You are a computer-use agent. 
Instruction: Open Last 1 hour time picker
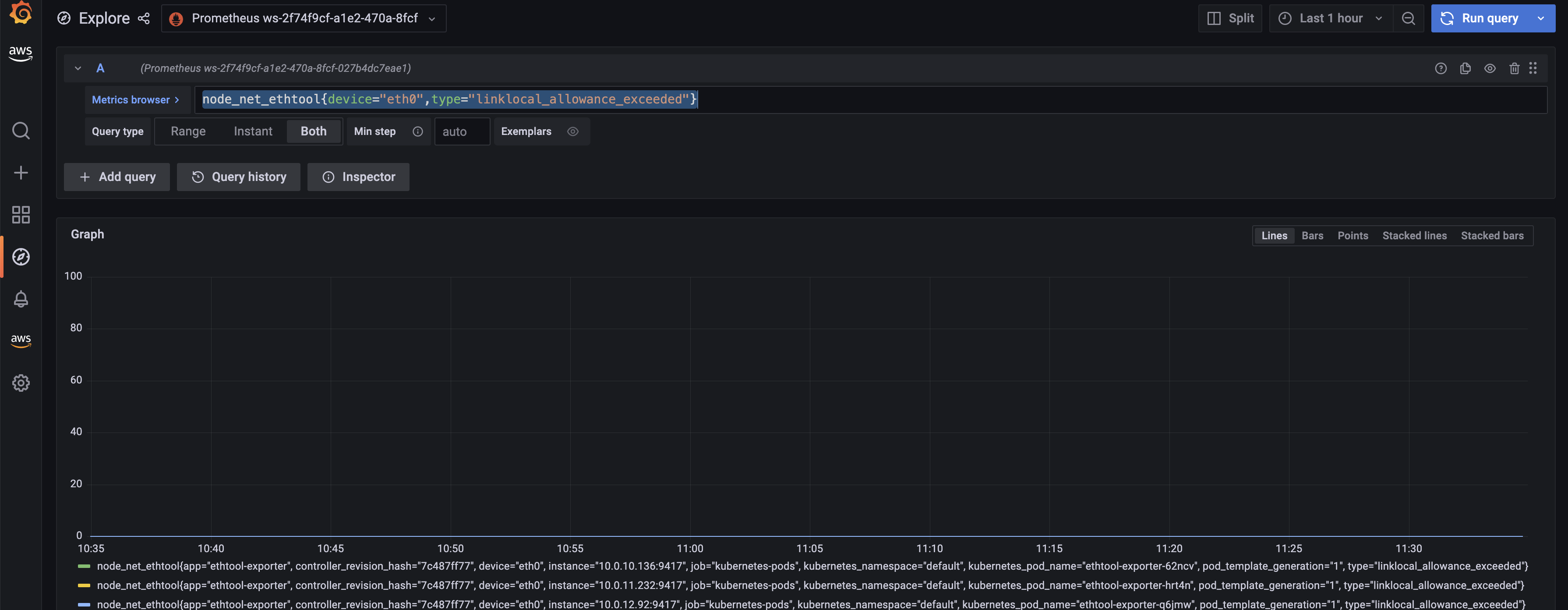pyautogui.click(x=1331, y=18)
